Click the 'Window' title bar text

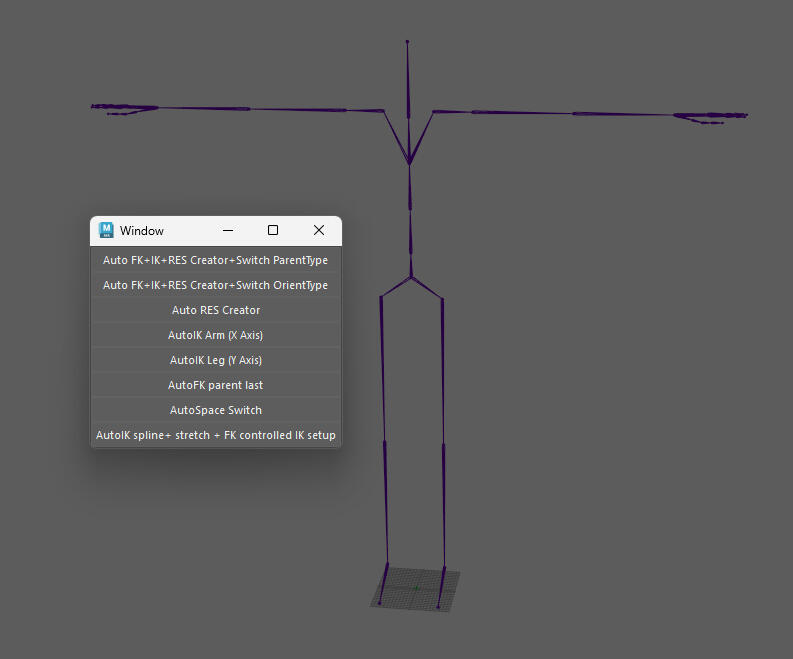(x=142, y=231)
